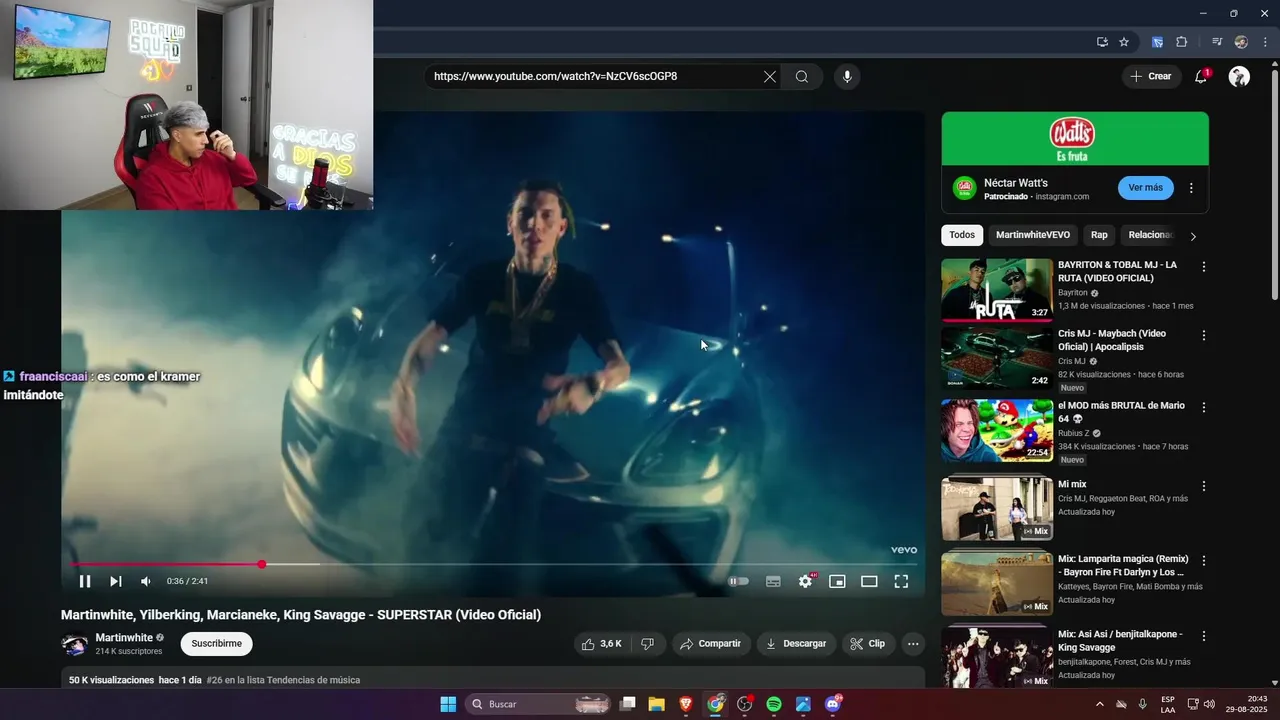
Task: Open the Crear menu
Action: pyautogui.click(x=1150, y=76)
